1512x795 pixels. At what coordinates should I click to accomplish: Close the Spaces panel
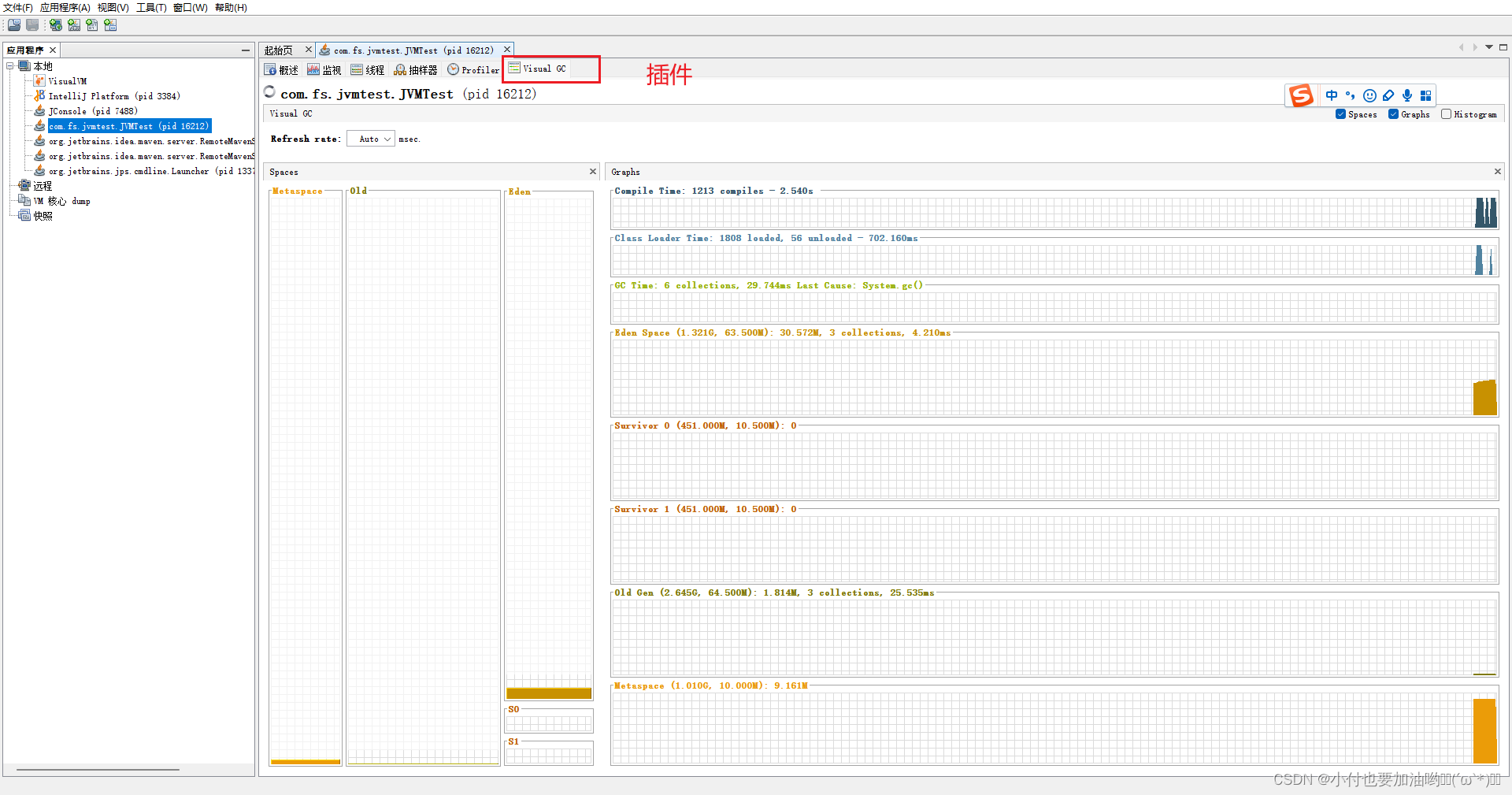coord(593,172)
